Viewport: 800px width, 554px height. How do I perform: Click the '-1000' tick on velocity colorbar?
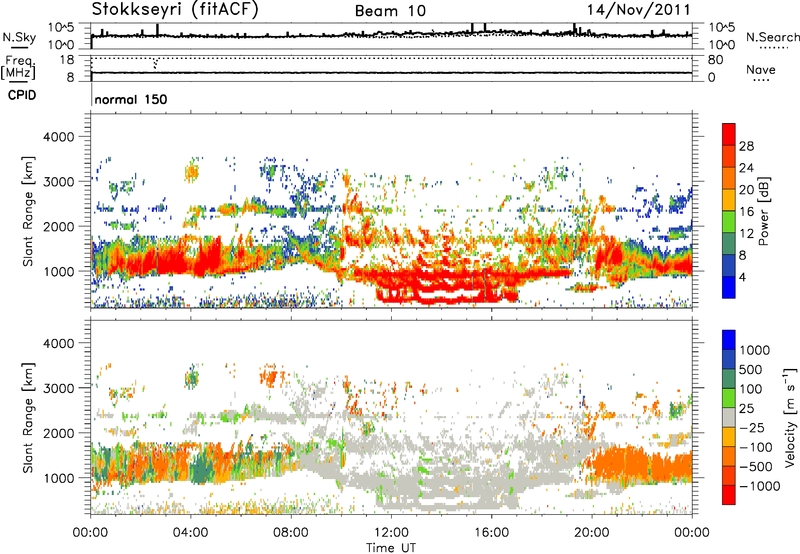tap(760, 486)
